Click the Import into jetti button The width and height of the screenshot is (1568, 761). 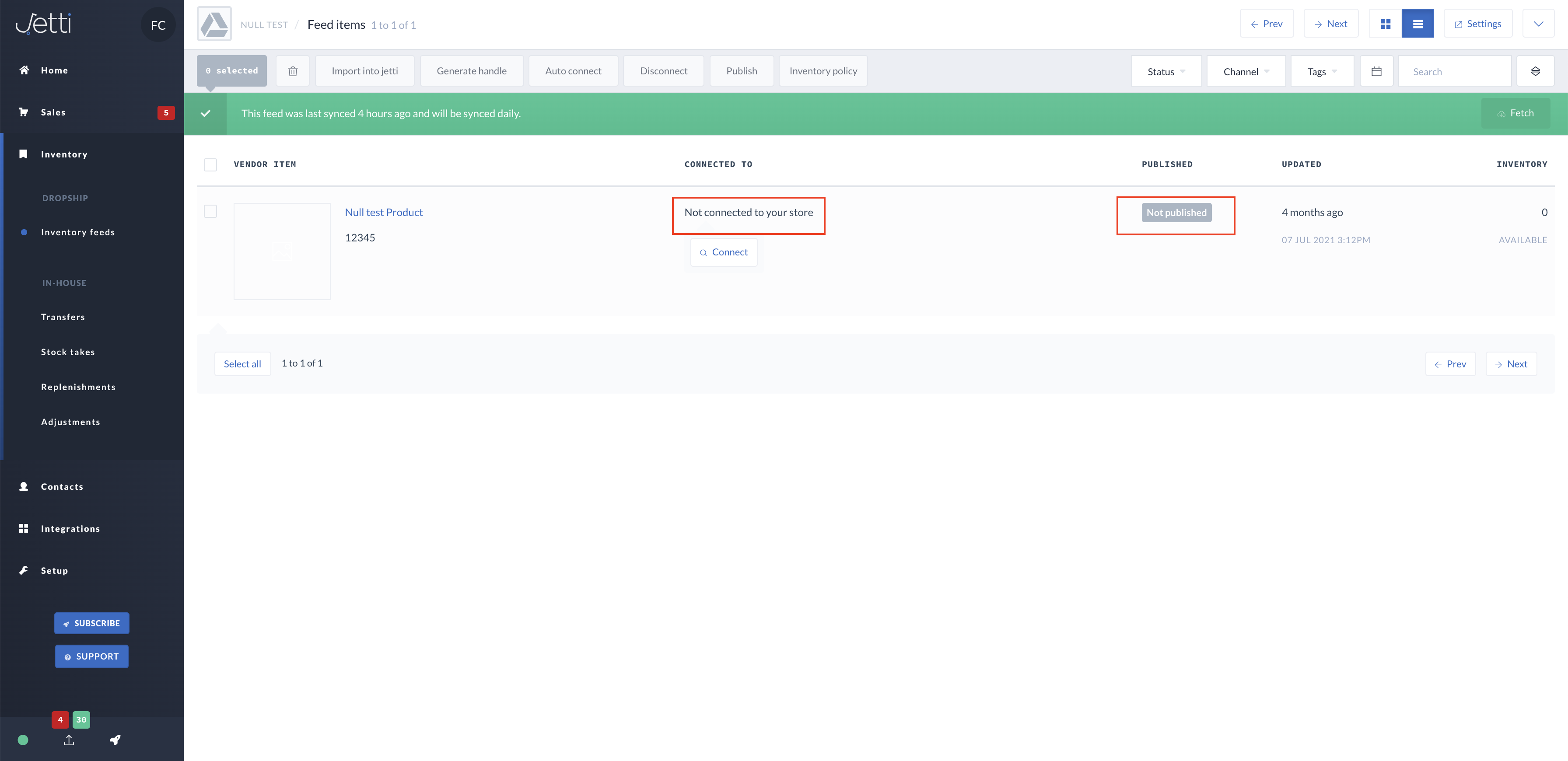(x=364, y=71)
